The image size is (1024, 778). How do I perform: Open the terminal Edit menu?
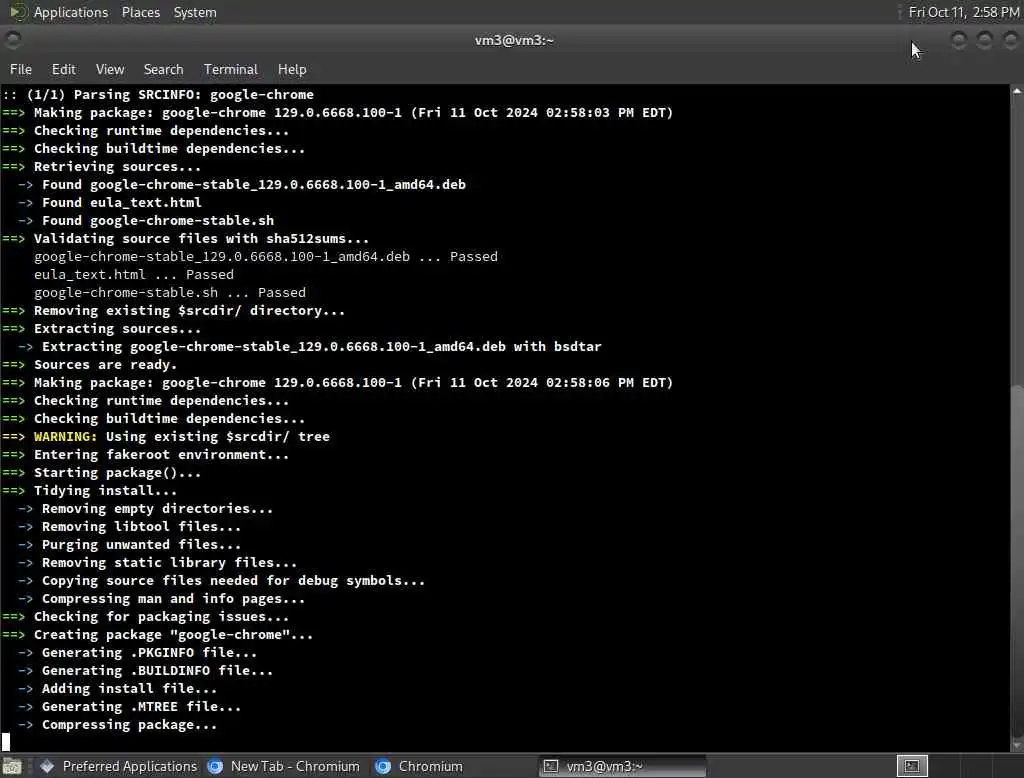point(63,69)
